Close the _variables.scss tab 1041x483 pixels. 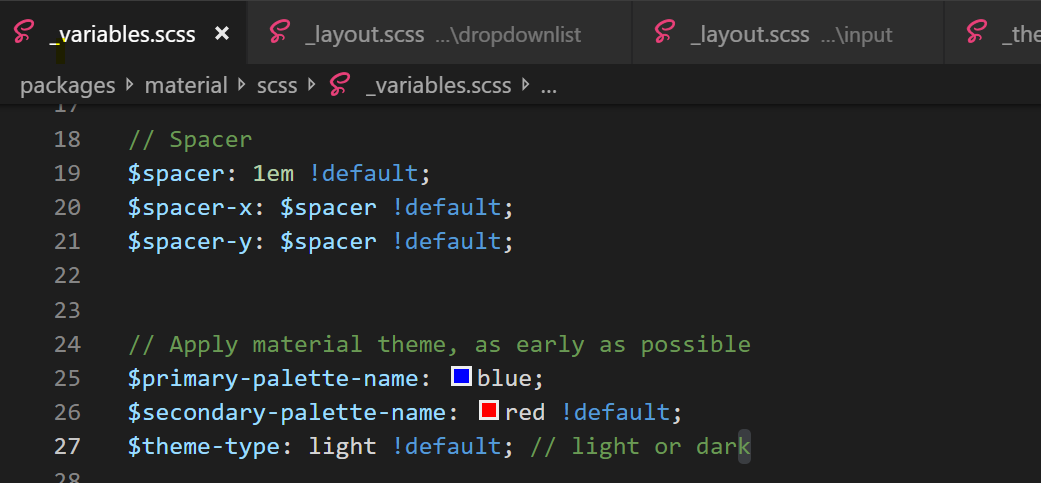(x=222, y=34)
